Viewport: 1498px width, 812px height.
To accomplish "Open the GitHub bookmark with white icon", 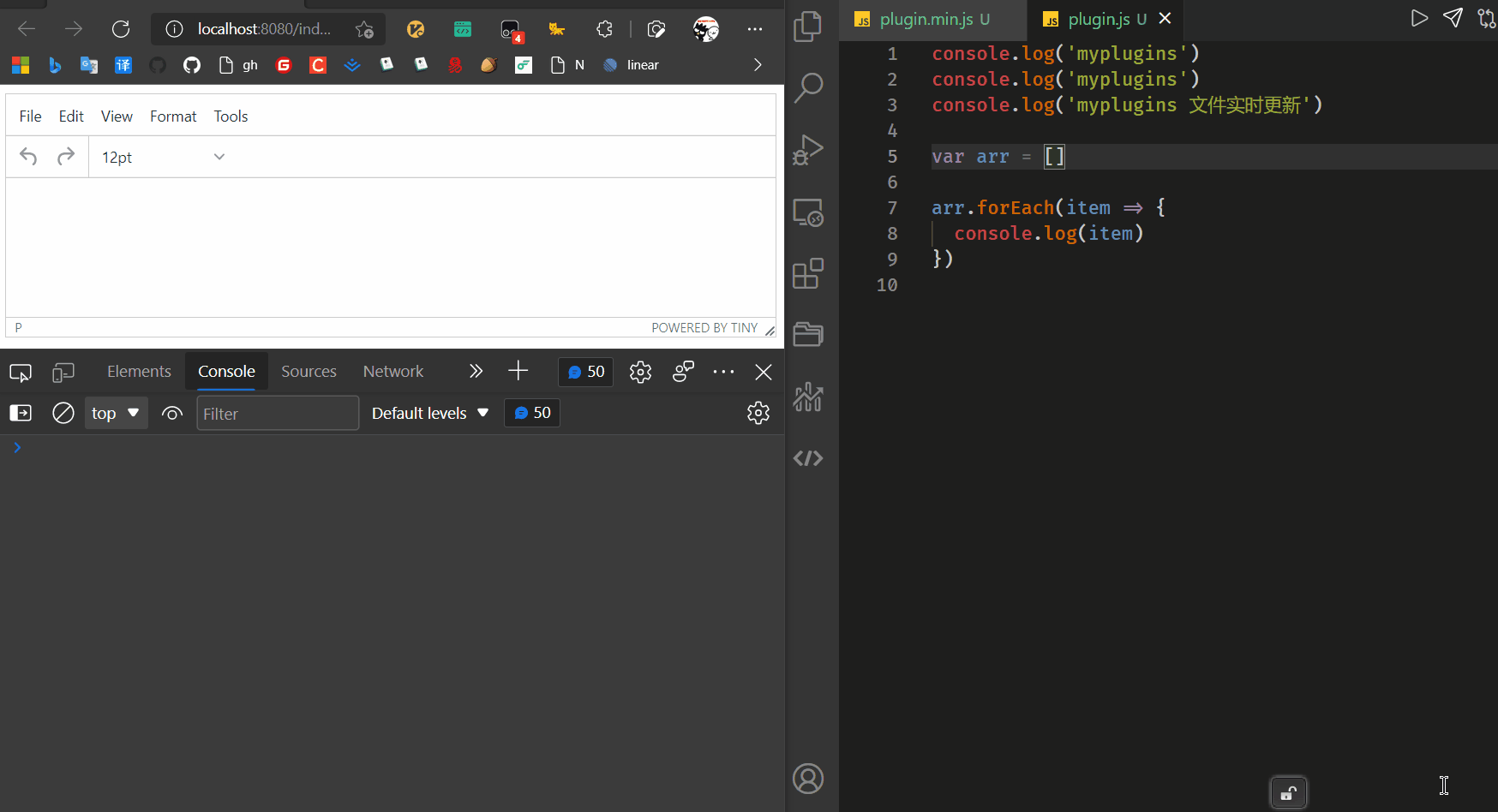I will tap(192, 65).
